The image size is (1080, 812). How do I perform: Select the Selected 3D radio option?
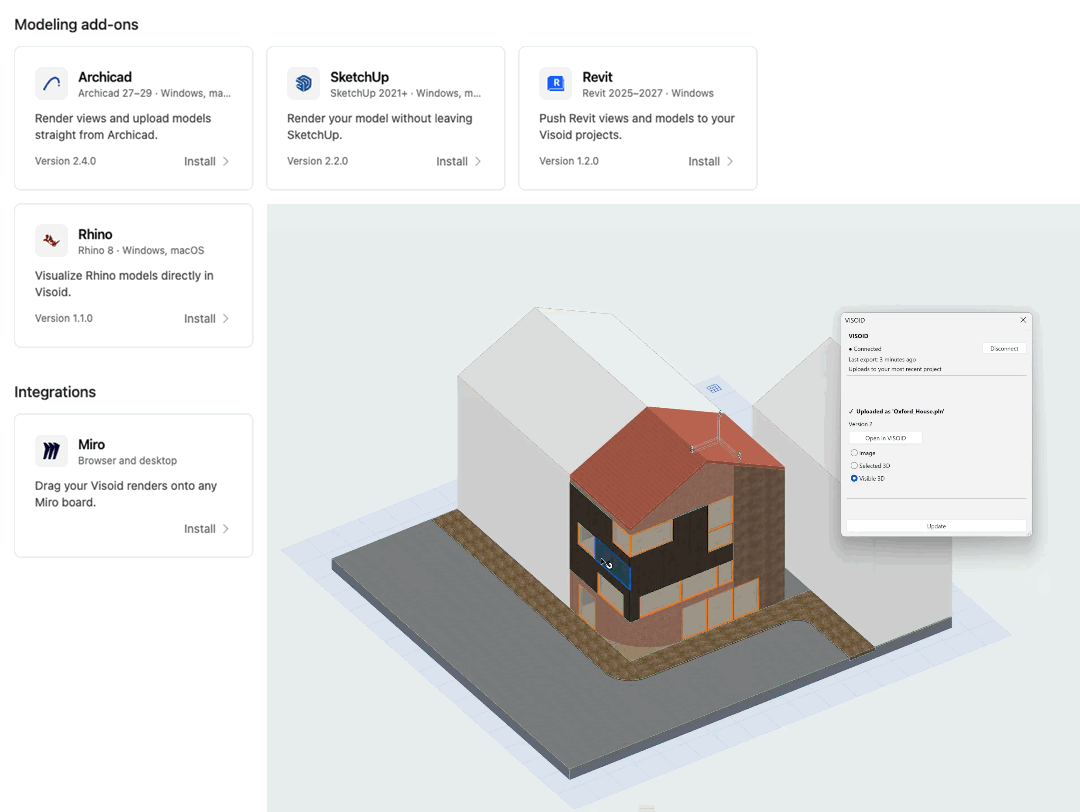(854, 466)
